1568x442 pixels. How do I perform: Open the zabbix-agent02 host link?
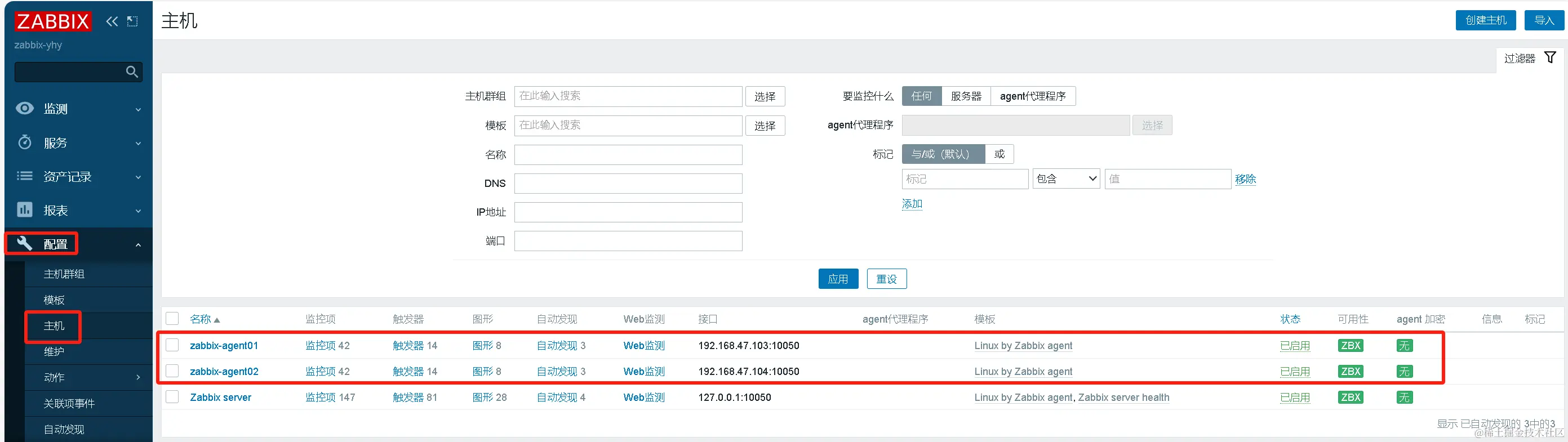point(224,372)
